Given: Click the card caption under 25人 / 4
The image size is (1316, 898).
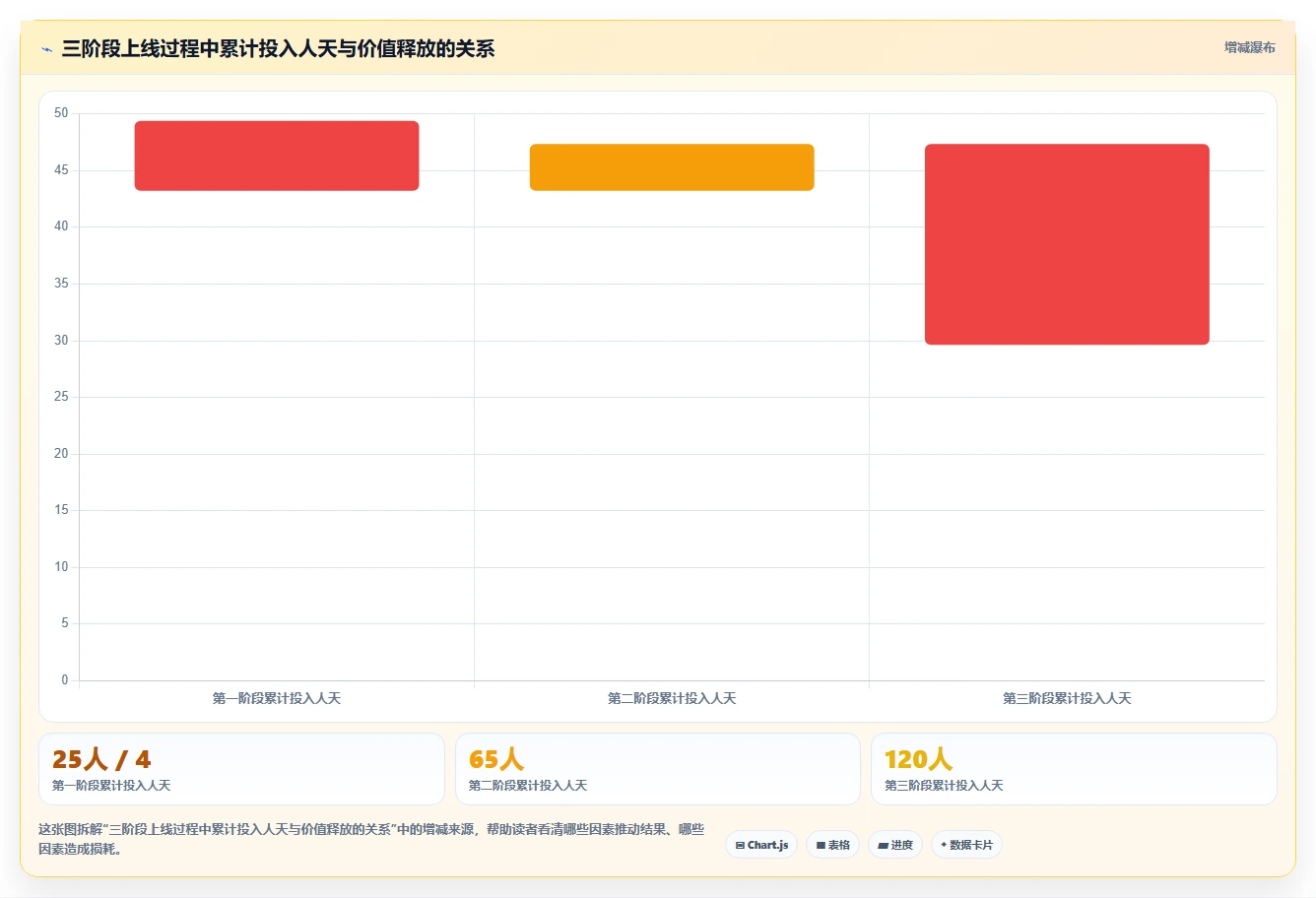Looking at the screenshot, I should [x=111, y=786].
